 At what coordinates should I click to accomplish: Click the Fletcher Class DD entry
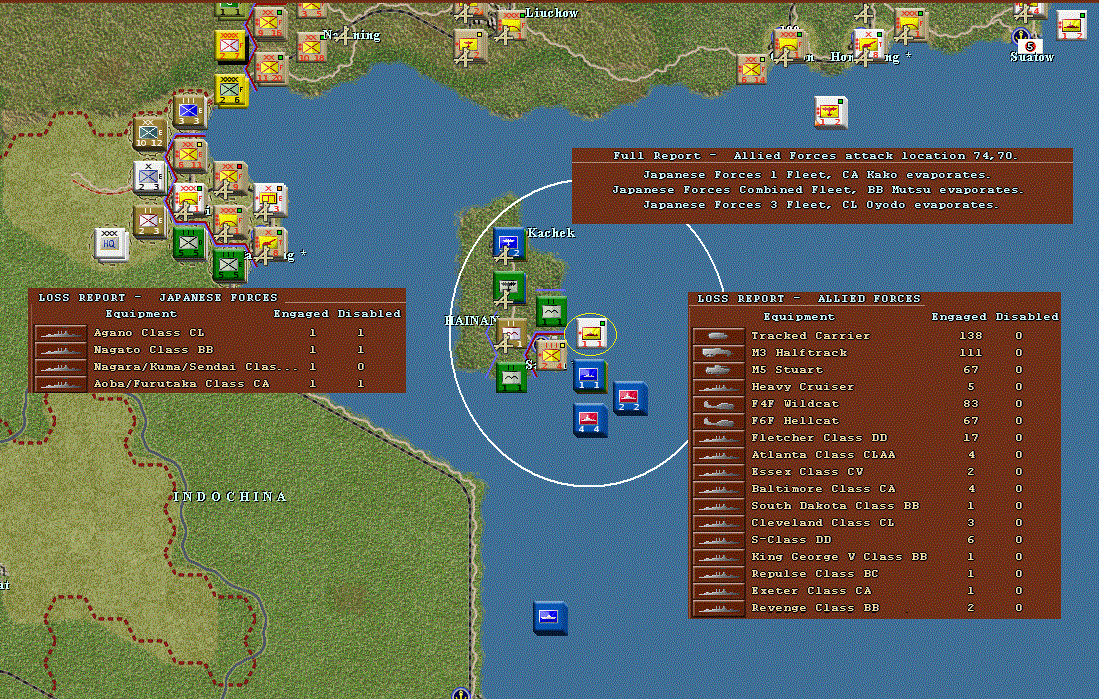(x=819, y=437)
